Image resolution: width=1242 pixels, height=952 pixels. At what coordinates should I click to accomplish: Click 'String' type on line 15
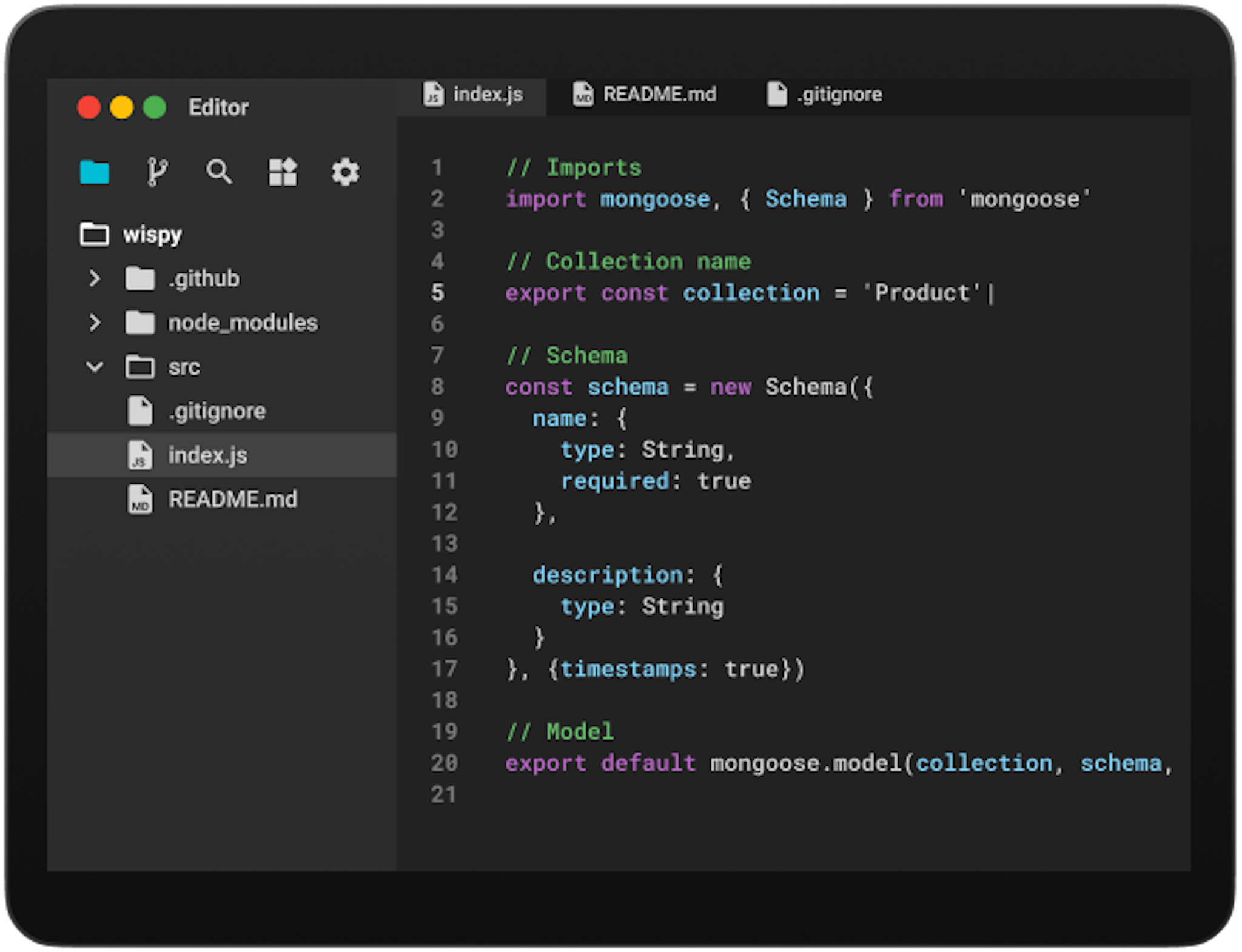(683, 606)
